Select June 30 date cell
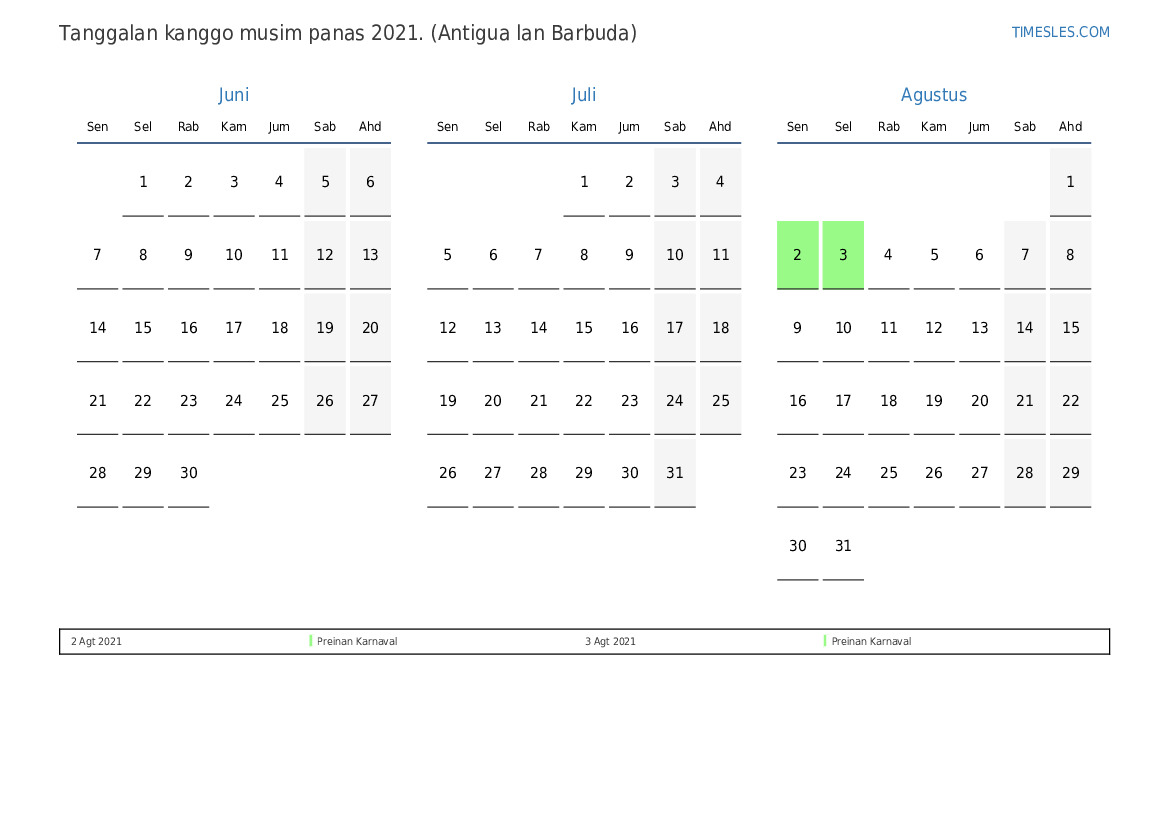This screenshot has height=827, width=1169. (189, 474)
